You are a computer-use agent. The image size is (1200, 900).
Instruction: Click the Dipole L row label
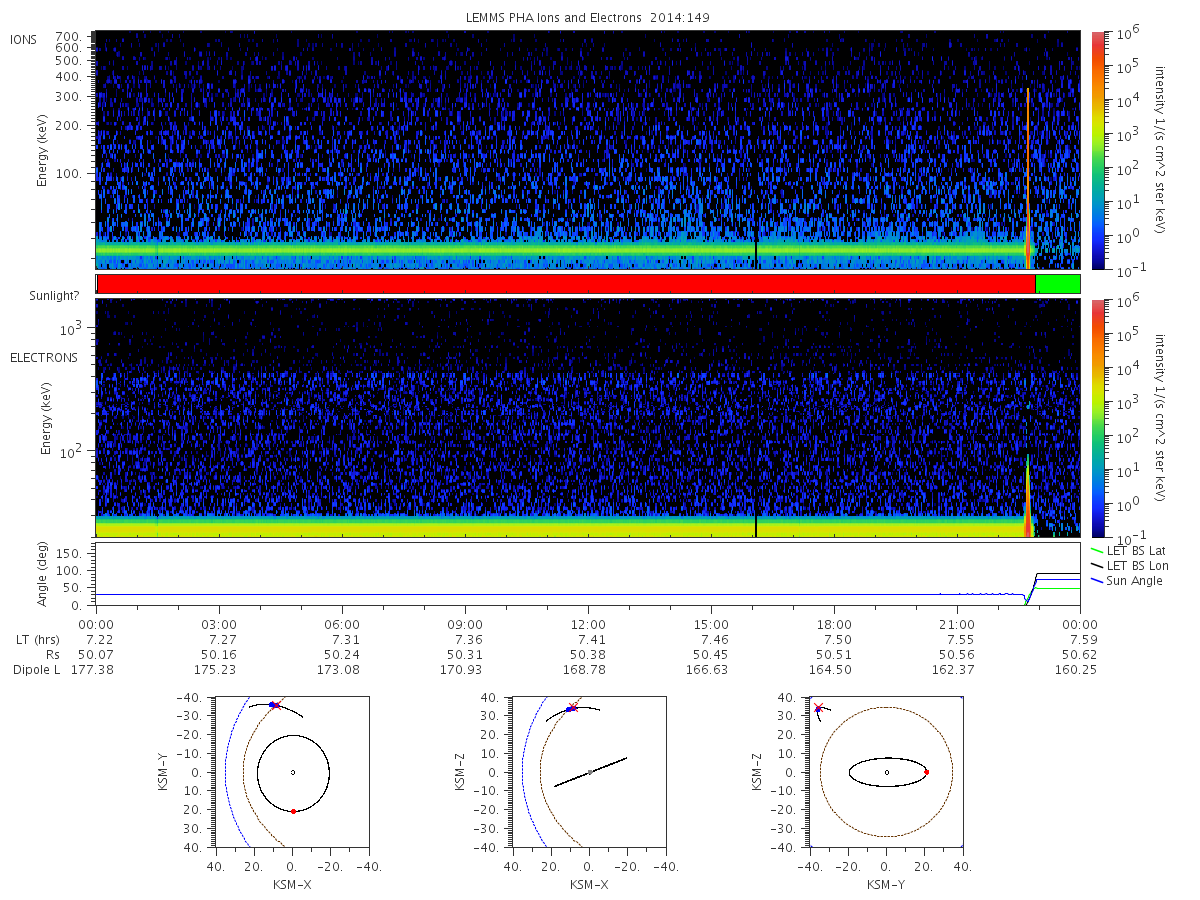click(x=37, y=669)
